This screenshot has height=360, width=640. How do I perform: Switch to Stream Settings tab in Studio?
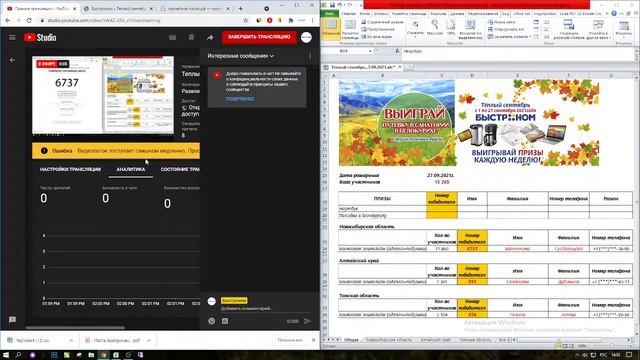click(x=70, y=169)
